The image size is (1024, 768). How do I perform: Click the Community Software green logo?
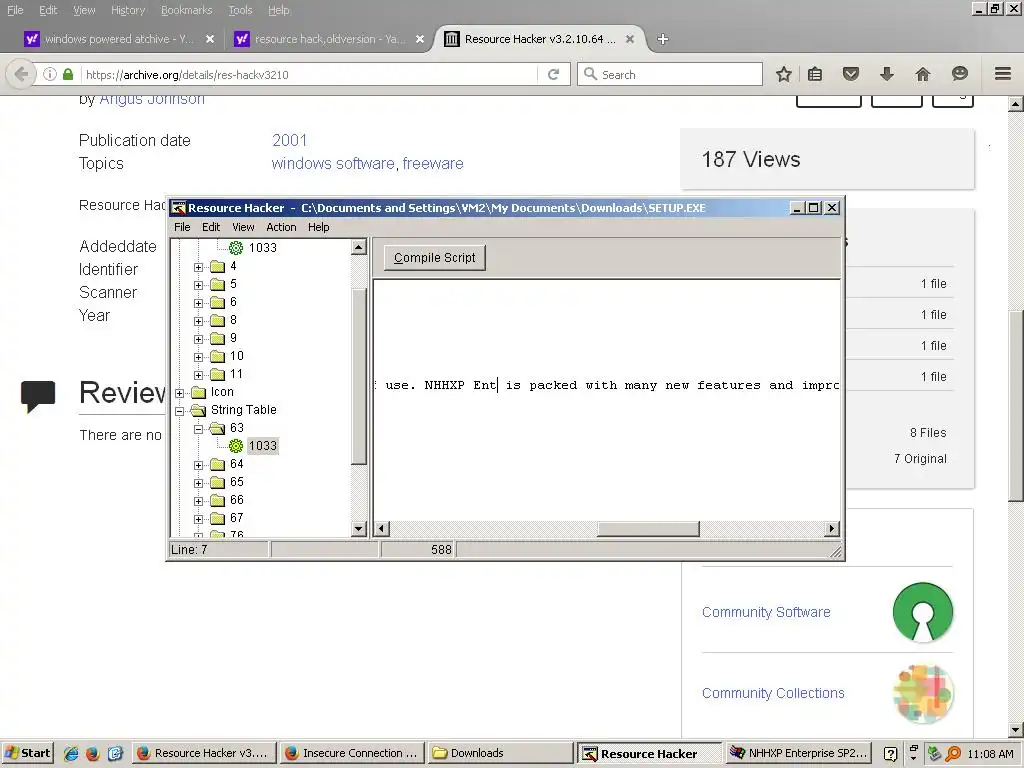click(x=922, y=612)
